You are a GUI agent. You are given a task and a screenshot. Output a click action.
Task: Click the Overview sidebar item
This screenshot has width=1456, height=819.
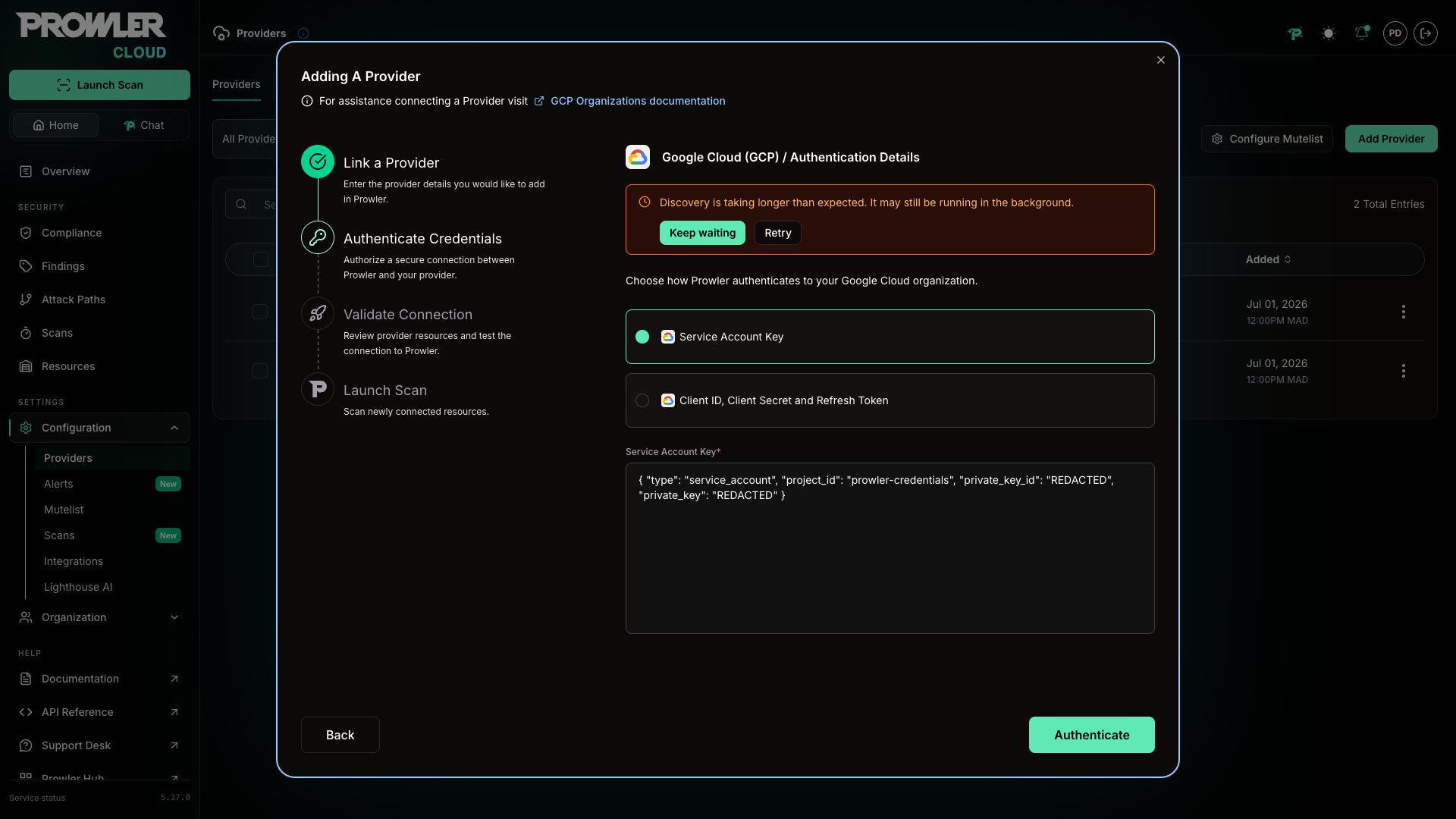(x=99, y=171)
